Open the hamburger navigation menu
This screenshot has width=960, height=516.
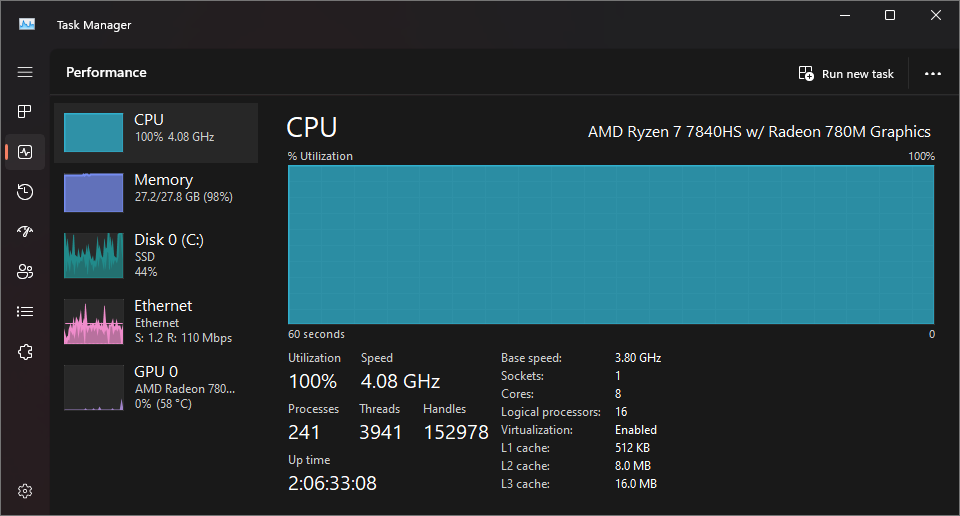click(x=25, y=72)
